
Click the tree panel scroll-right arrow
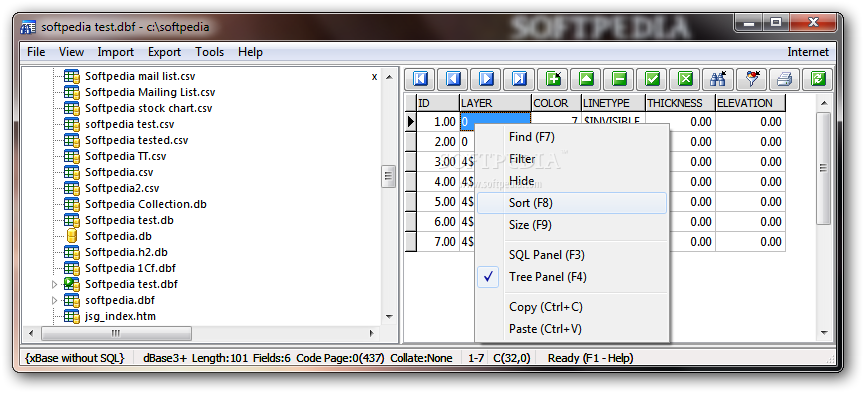(371, 333)
